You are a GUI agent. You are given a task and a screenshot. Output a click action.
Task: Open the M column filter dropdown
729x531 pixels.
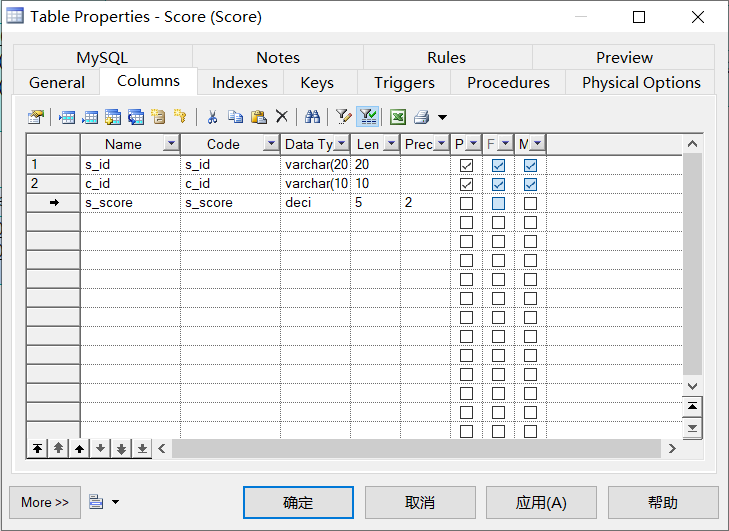click(x=537, y=144)
